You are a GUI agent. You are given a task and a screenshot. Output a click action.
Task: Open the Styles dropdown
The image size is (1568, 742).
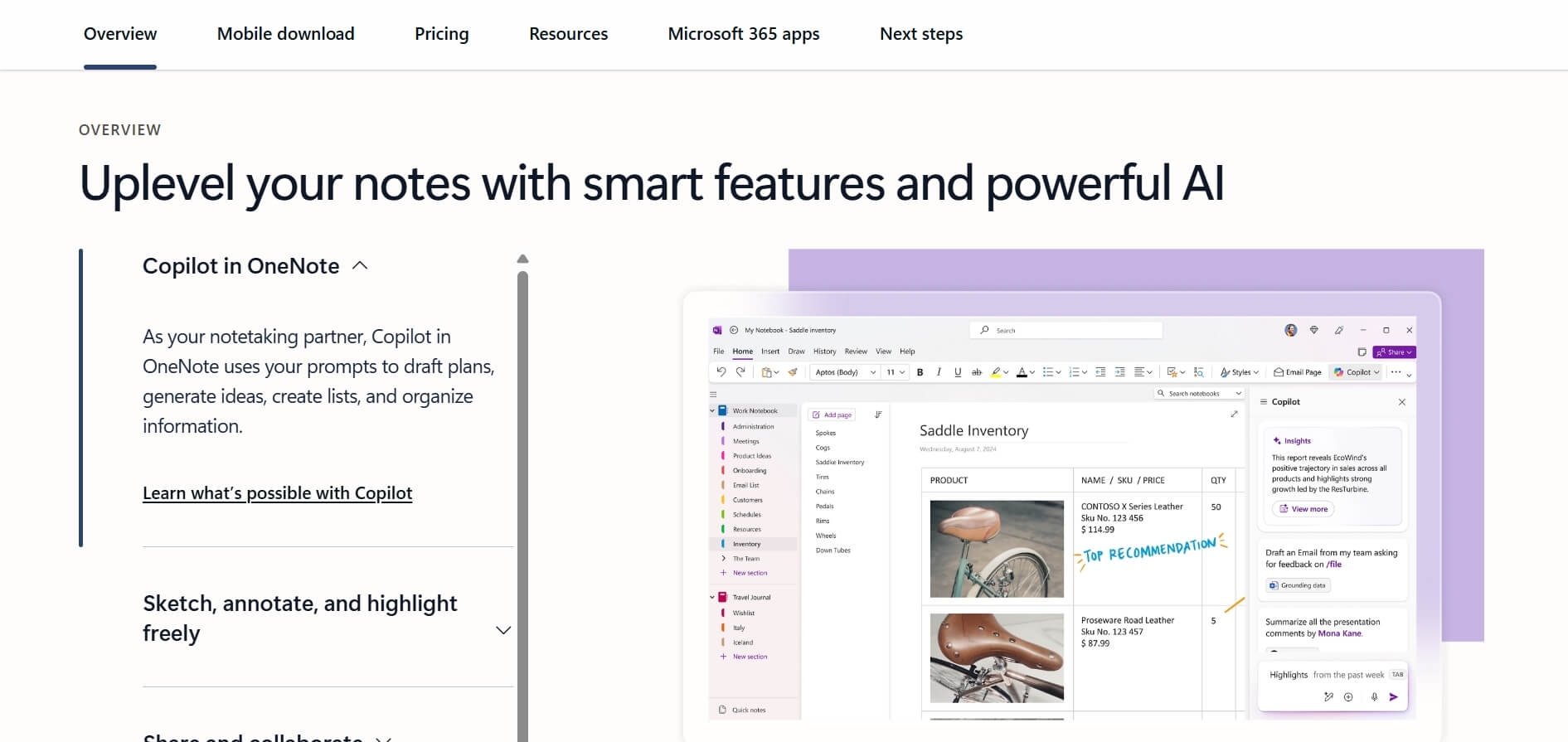[1240, 372]
